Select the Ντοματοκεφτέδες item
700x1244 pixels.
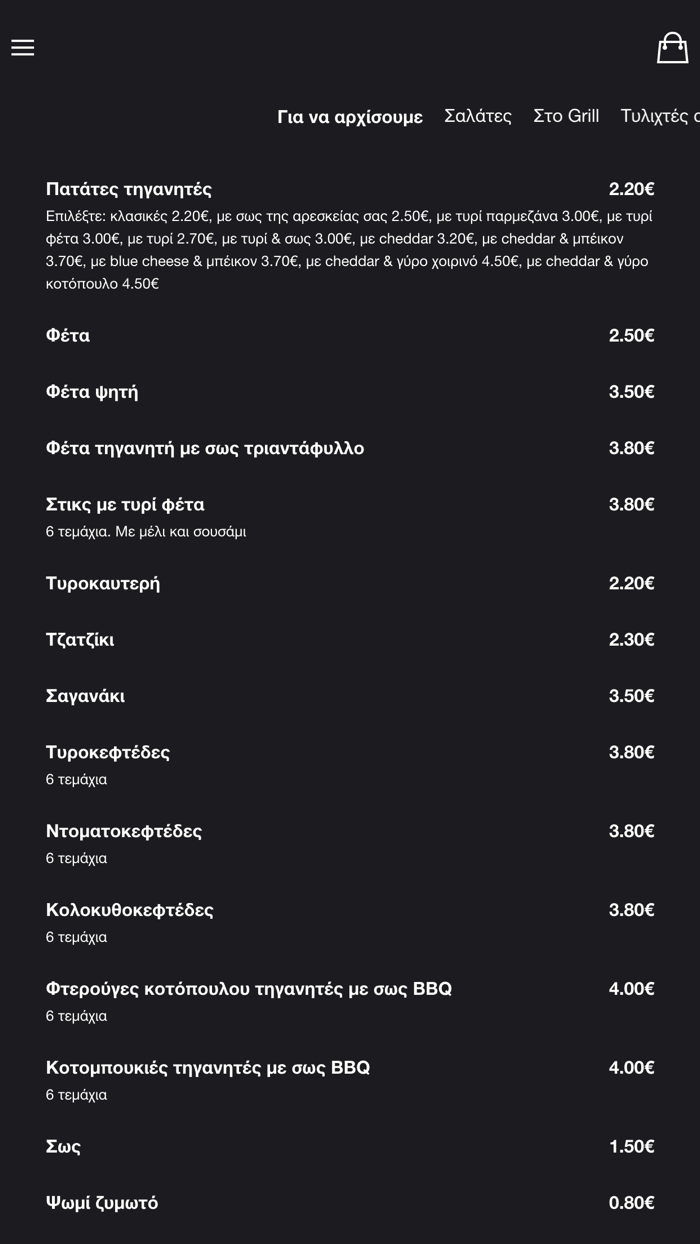point(124,831)
